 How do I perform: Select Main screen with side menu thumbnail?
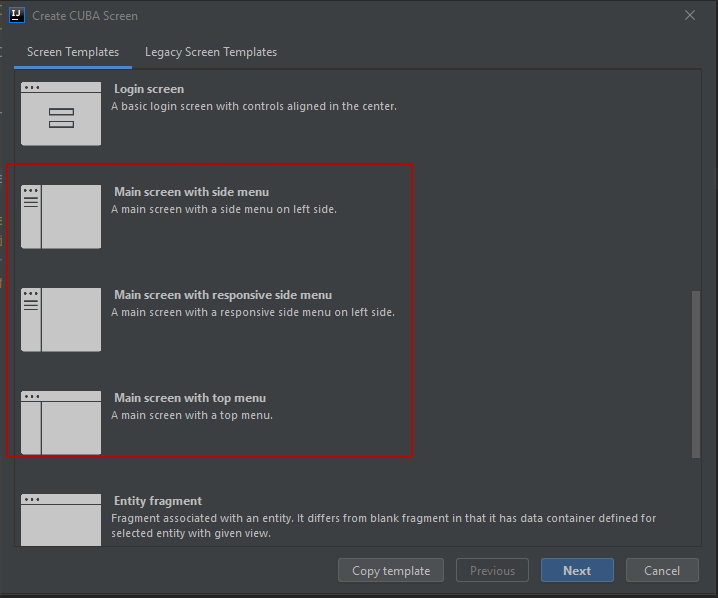(61, 217)
